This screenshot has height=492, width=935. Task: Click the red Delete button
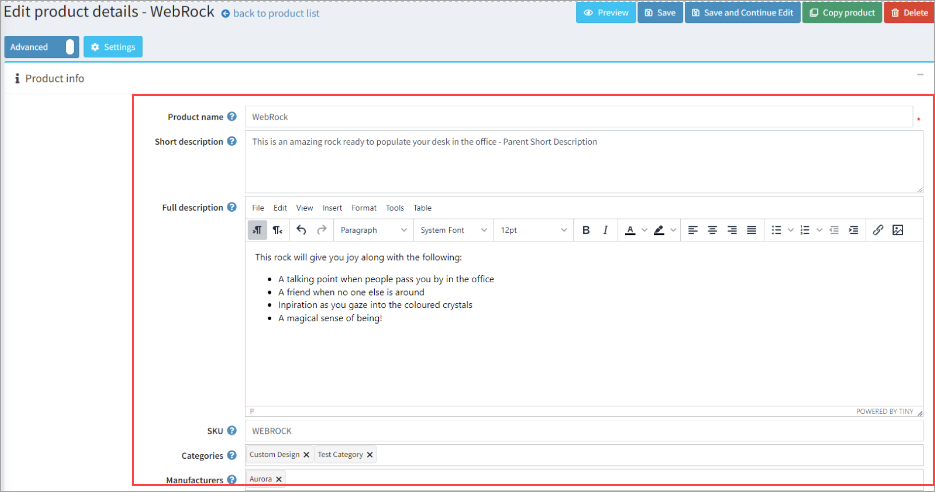point(909,13)
